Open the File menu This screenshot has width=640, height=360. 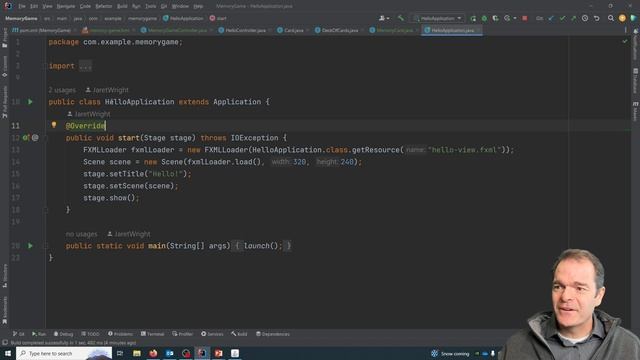(x=22, y=6)
